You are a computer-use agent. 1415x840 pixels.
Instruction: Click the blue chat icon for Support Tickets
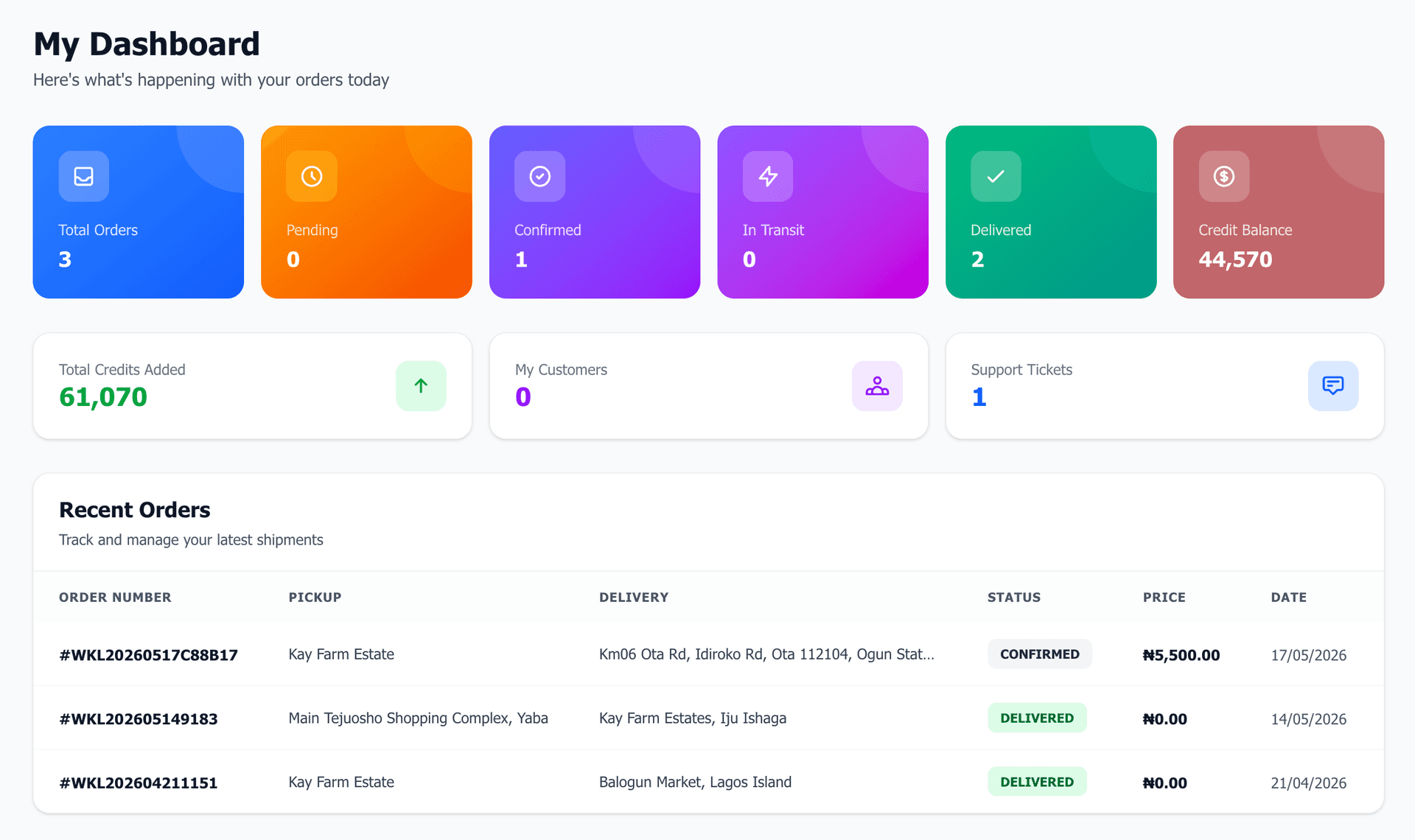click(1333, 385)
